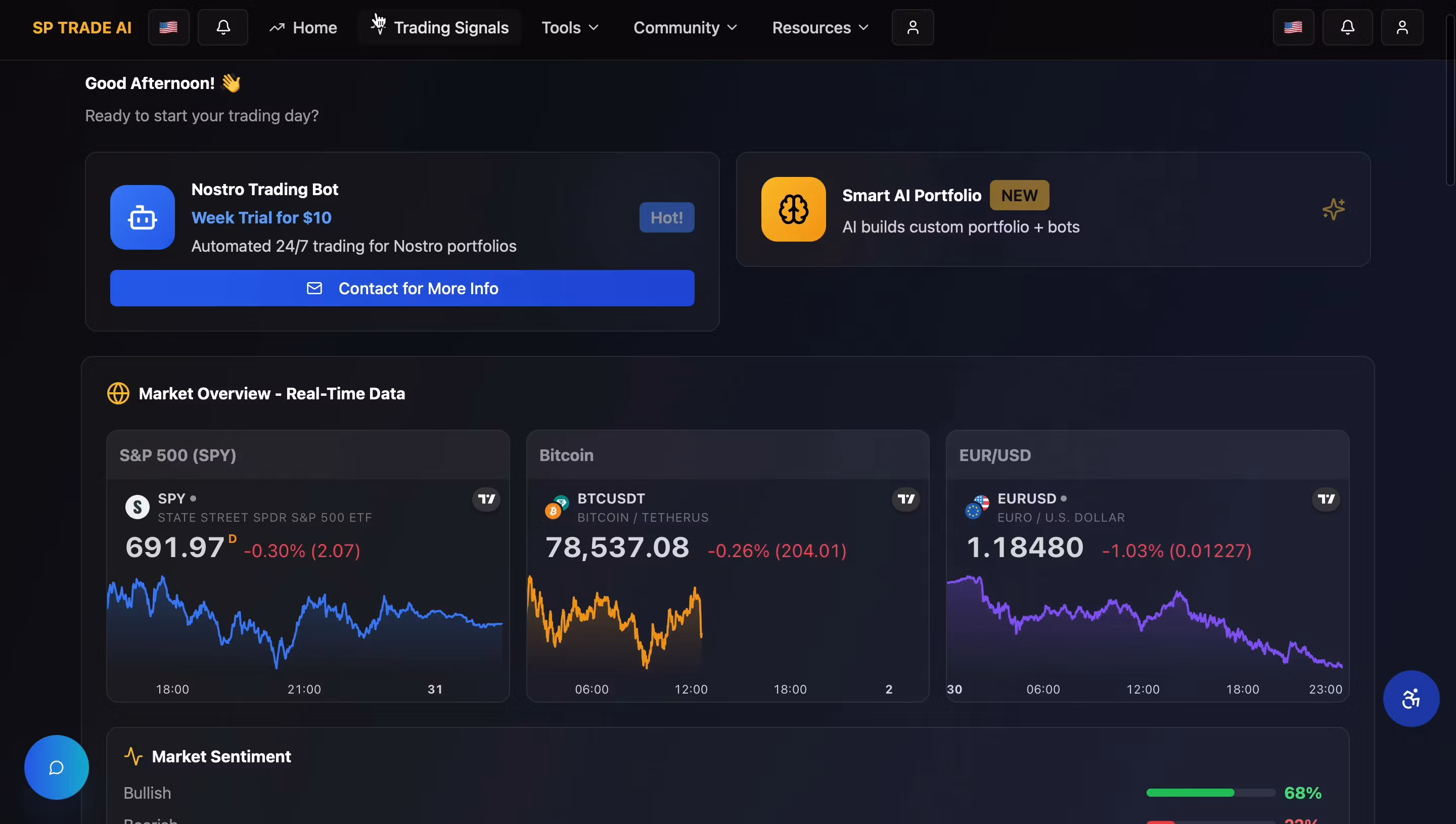Click the SP TRADE AI logo
The width and height of the screenshot is (1456, 824).
click(x=82, y=27)
